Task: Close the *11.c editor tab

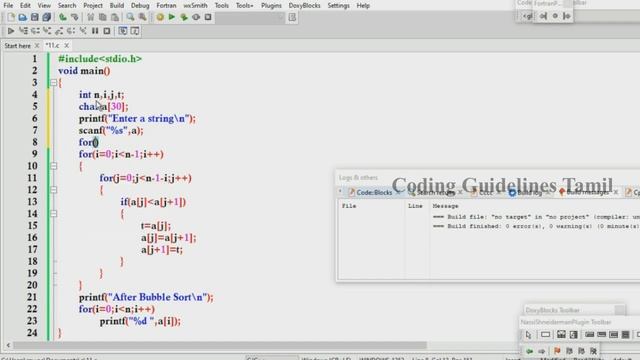Action: click(x=67, y=46)
